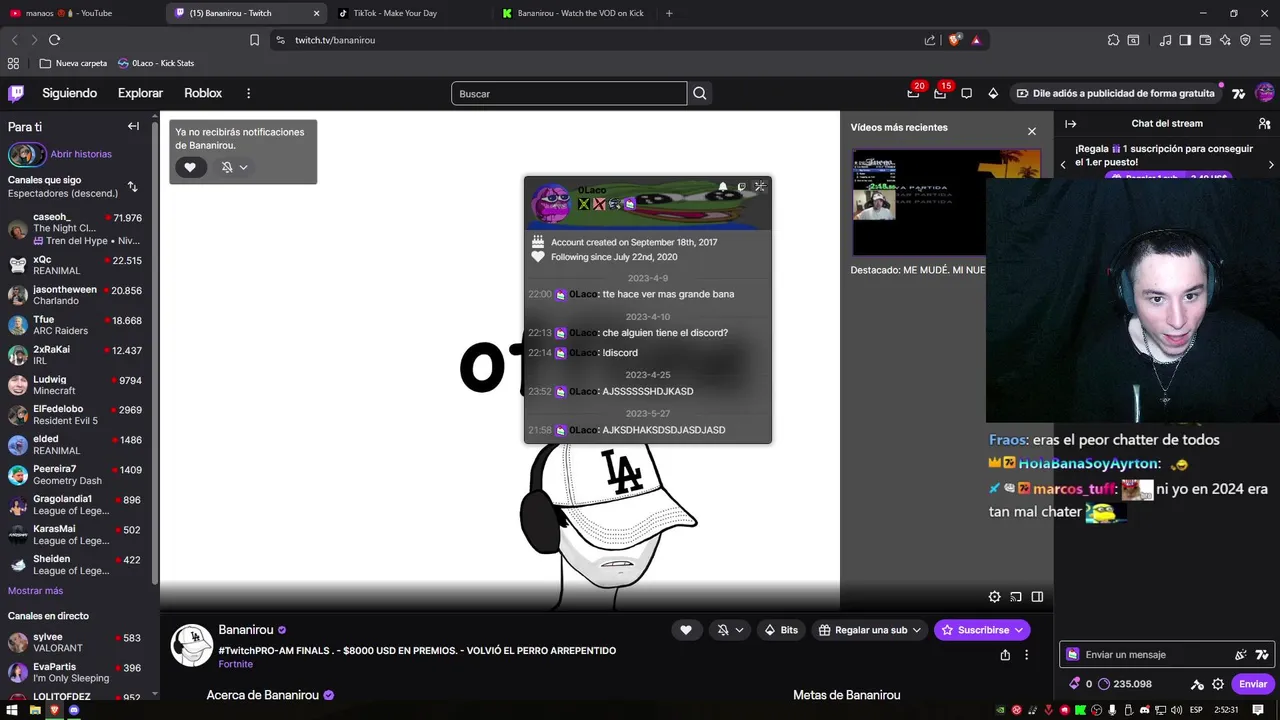This screenshot has width=1280, height=720.
Task: Open the three-dot more menu next to Roblox
Action: click(249, 93)
